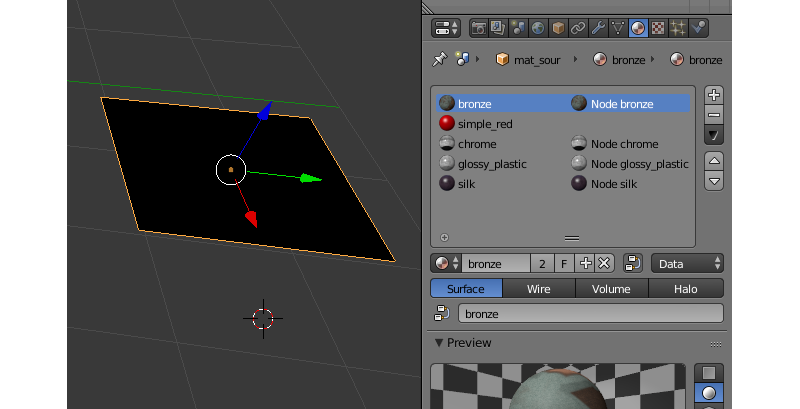Switch to the Particles properties tab

tap(678, 28)
